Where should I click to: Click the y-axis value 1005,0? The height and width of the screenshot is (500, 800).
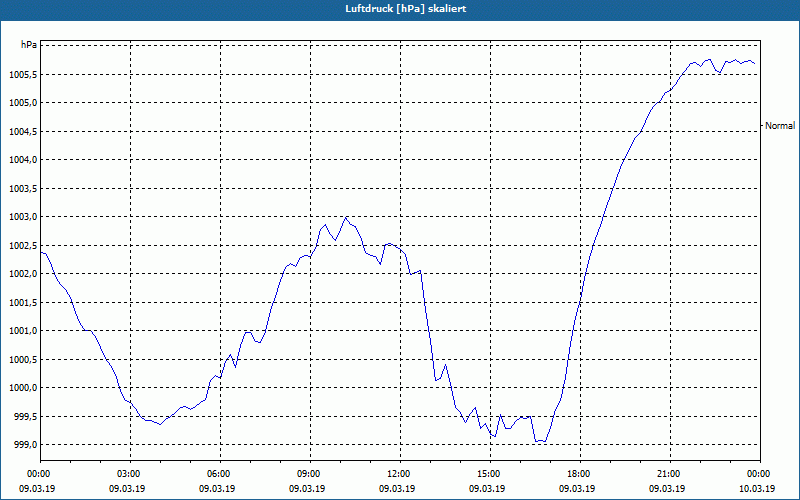[22, 103]
